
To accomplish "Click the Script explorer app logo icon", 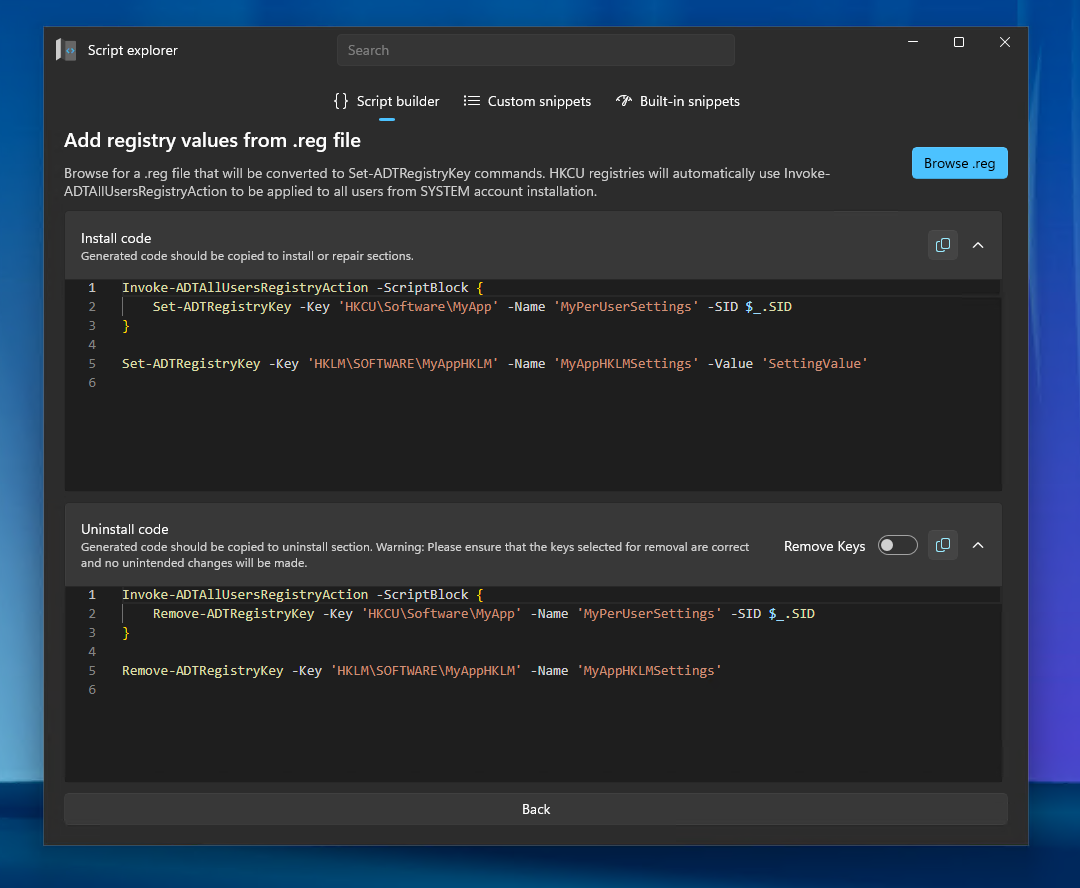I will [x=66, y=50].
